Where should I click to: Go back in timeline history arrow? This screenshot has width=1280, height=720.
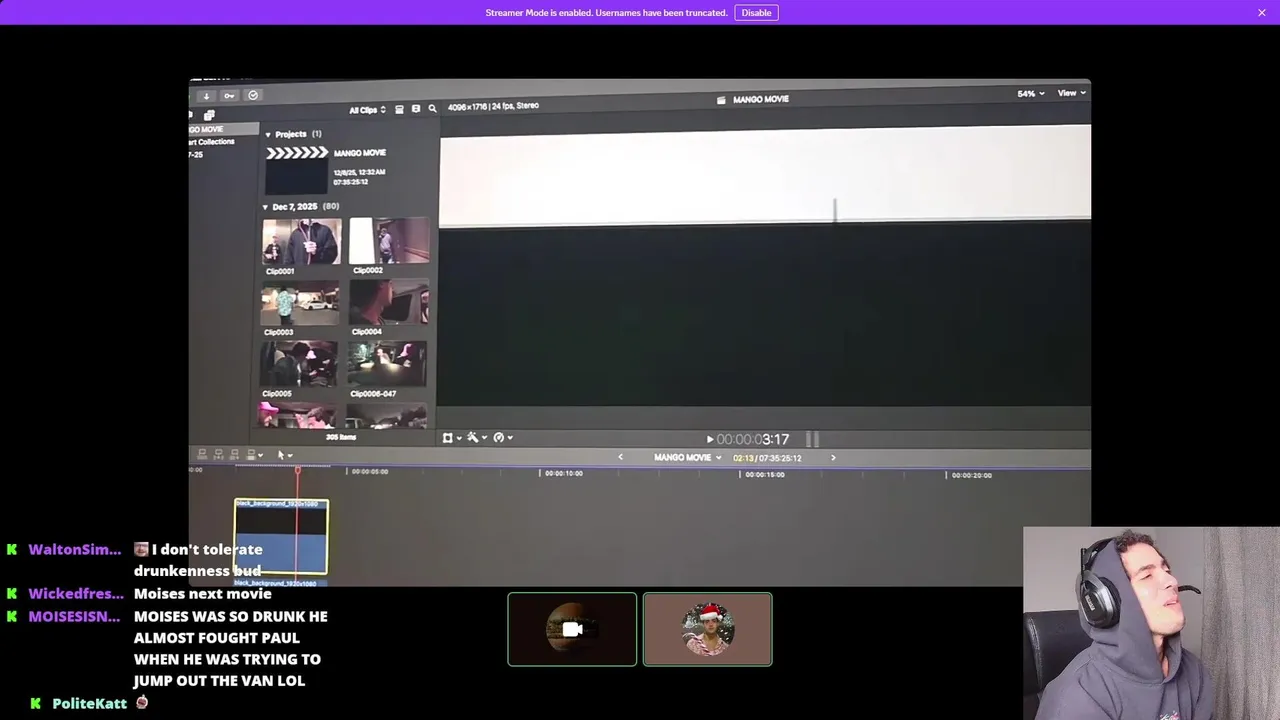pos(620,458)
